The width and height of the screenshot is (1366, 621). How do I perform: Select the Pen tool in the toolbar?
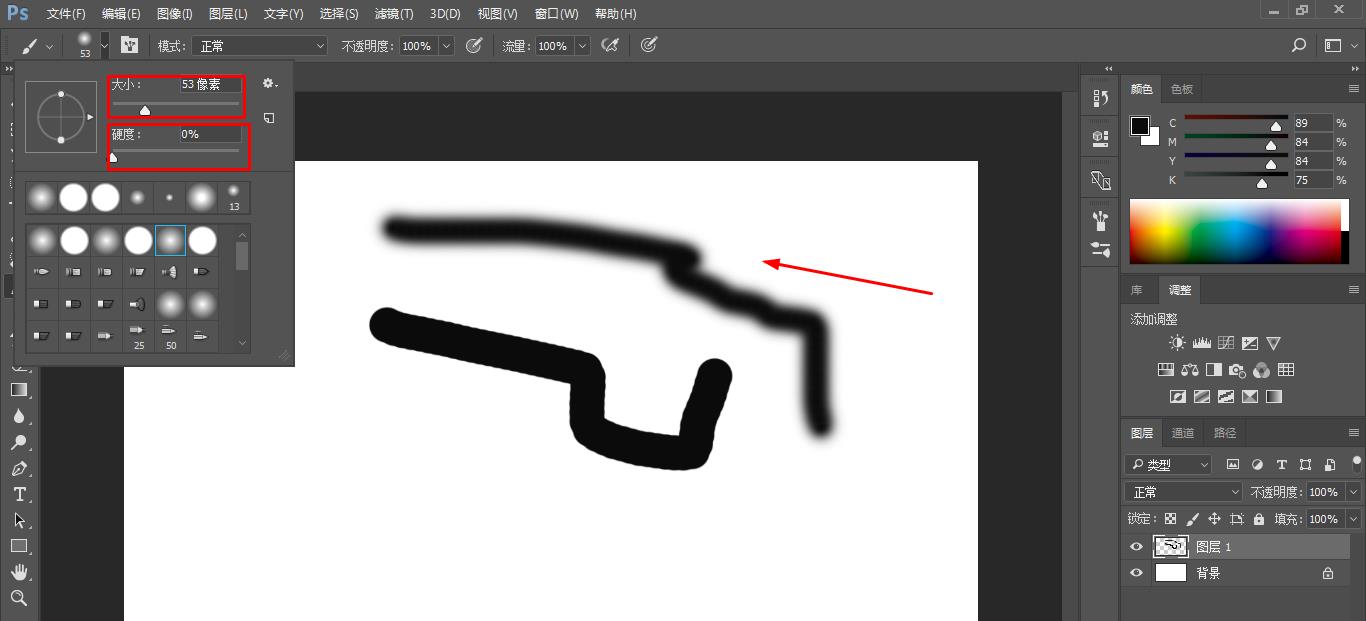click(x=19, y=468)
